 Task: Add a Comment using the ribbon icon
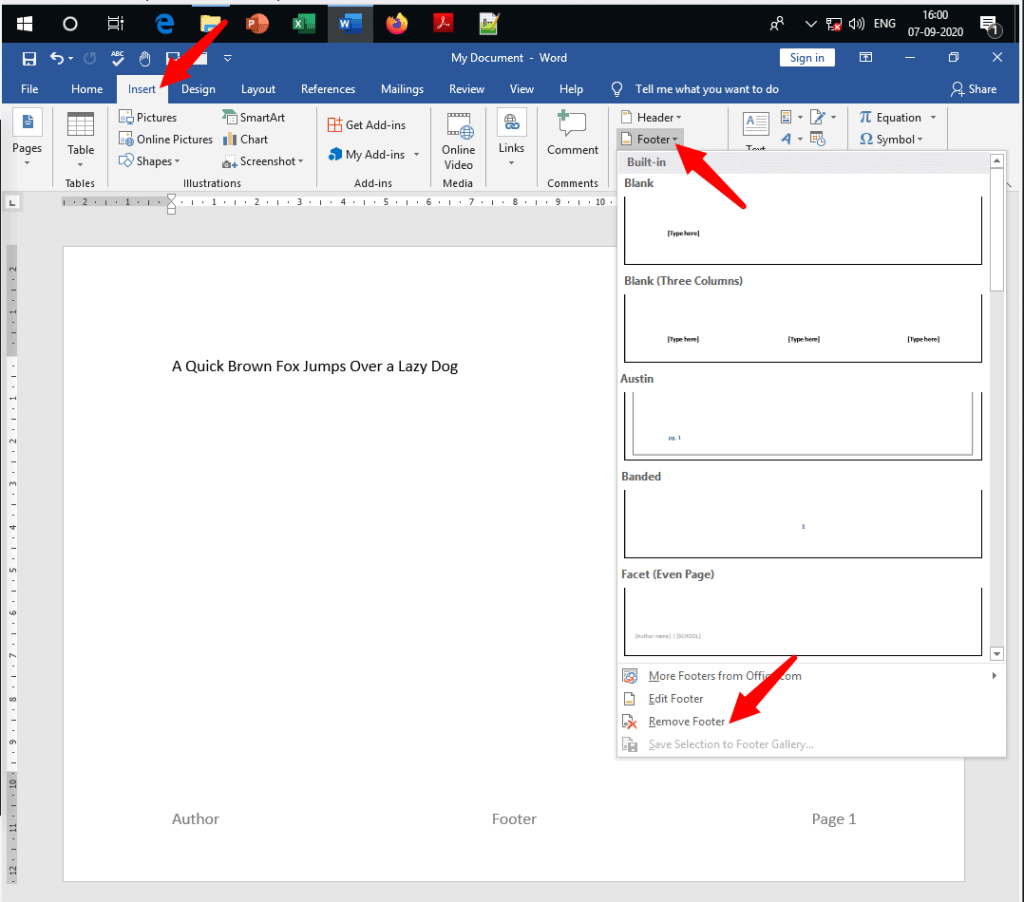click(x=572, y=123)
